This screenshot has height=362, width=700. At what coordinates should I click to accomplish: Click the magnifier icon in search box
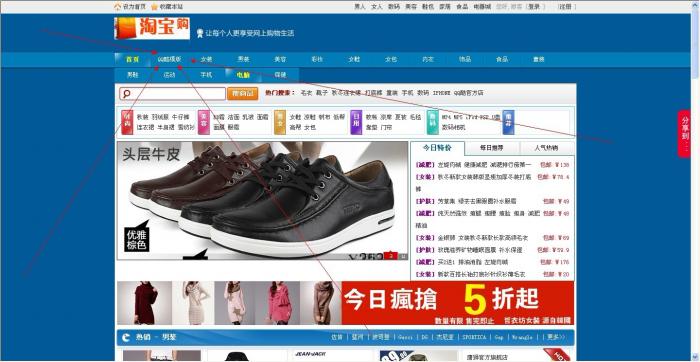(126, 94)
